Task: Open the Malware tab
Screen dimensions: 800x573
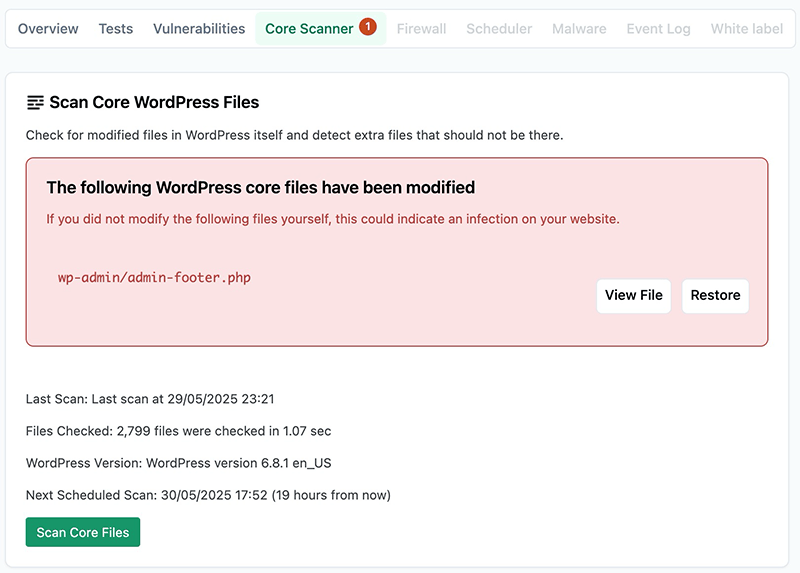Action: tap(579, 29)
